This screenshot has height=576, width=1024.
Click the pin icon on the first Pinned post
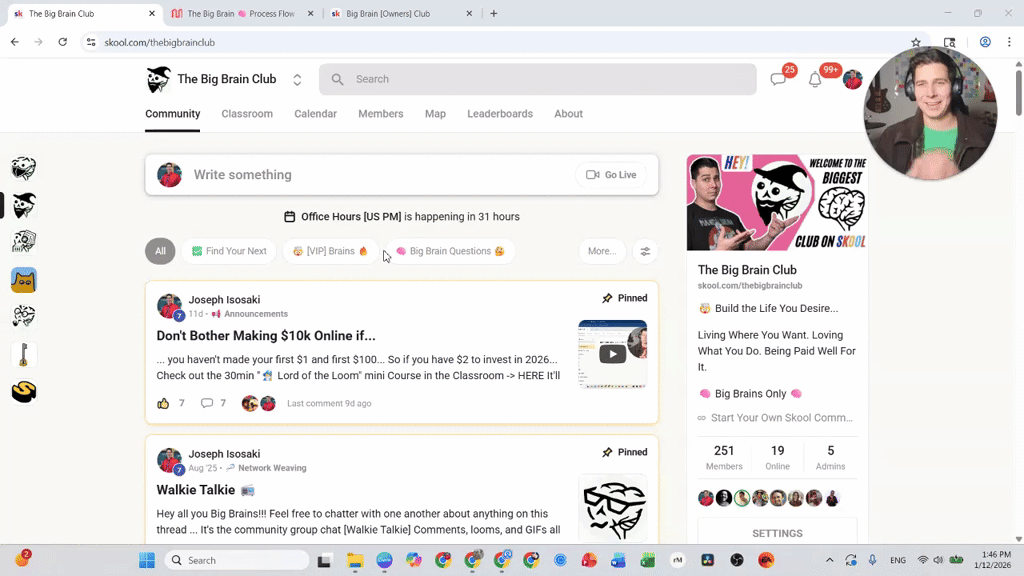tap(607, 298)
